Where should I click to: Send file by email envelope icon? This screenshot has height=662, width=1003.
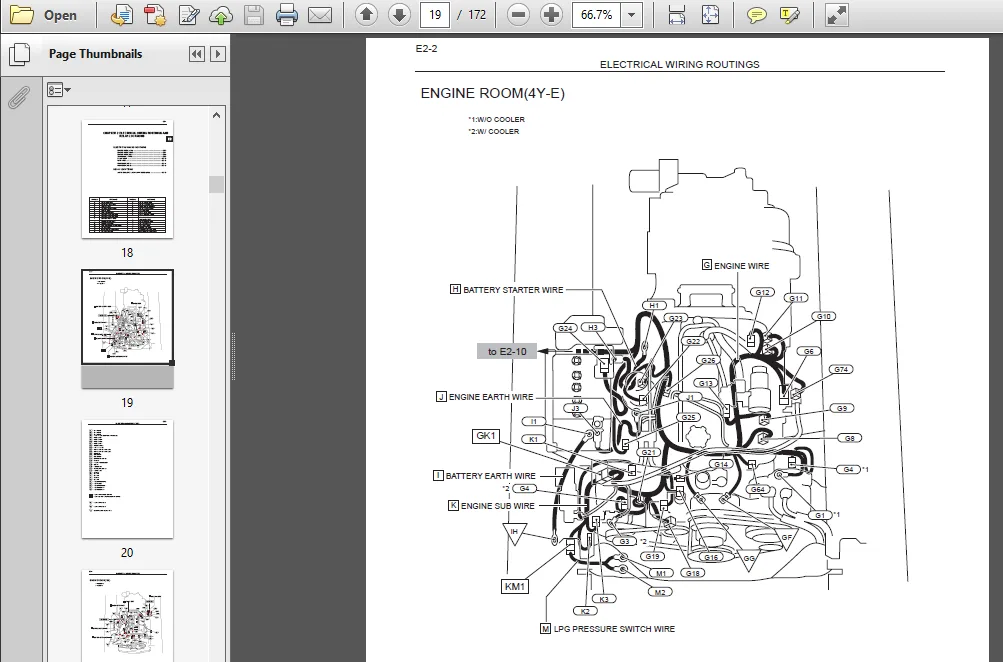(x=320, y=15)
